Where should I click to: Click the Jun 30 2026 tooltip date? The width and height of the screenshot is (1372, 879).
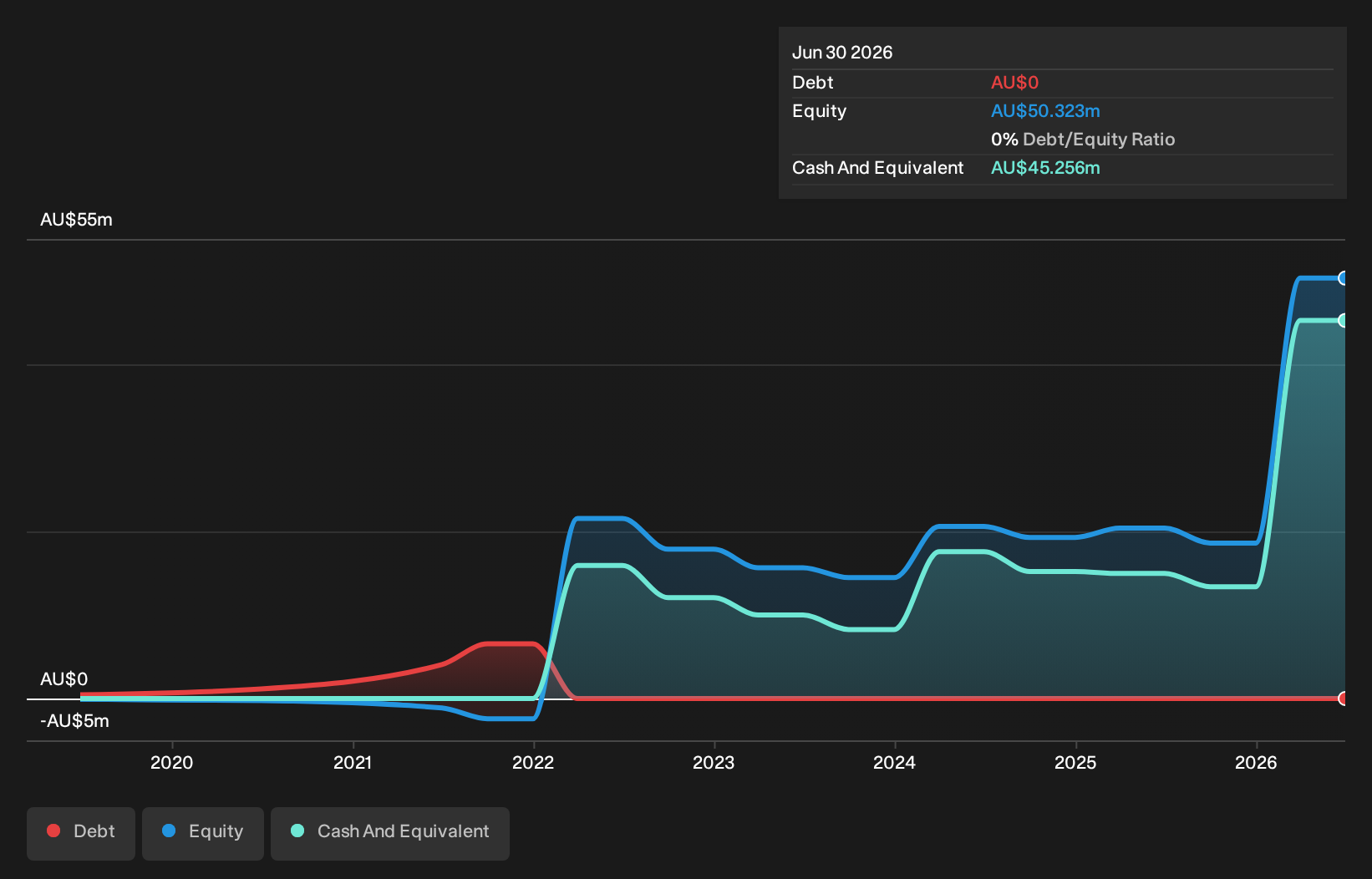click(842, 53)
